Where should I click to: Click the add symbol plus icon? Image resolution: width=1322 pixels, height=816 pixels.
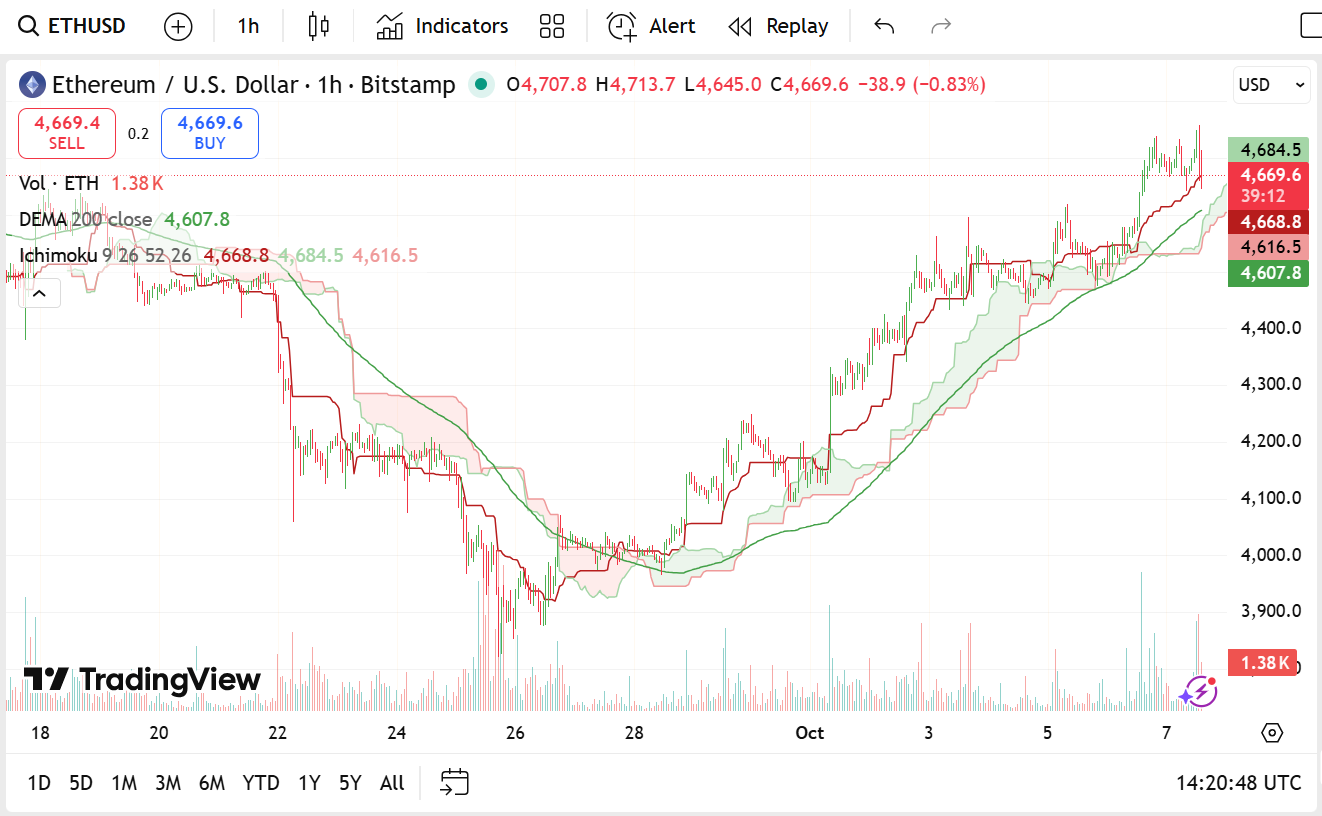(x=178, y=26)
